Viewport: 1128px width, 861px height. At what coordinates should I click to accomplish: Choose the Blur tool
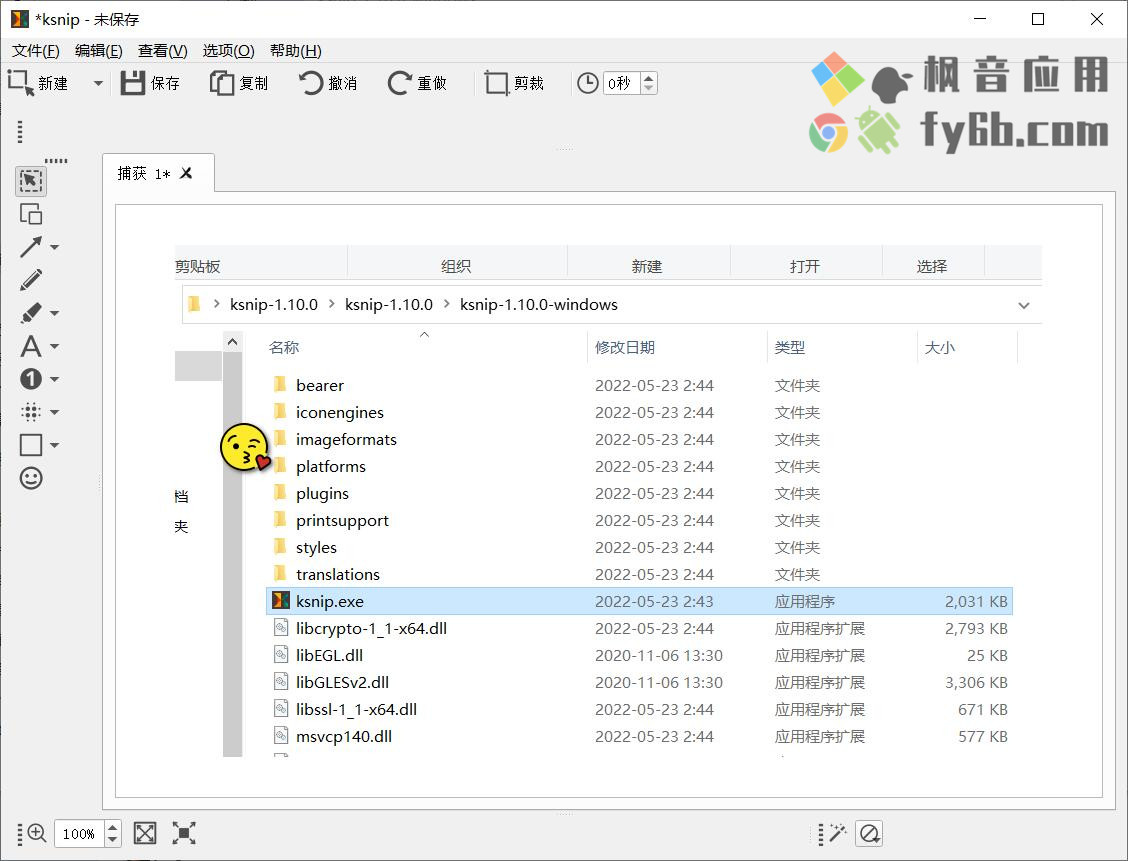click(31, 412)
